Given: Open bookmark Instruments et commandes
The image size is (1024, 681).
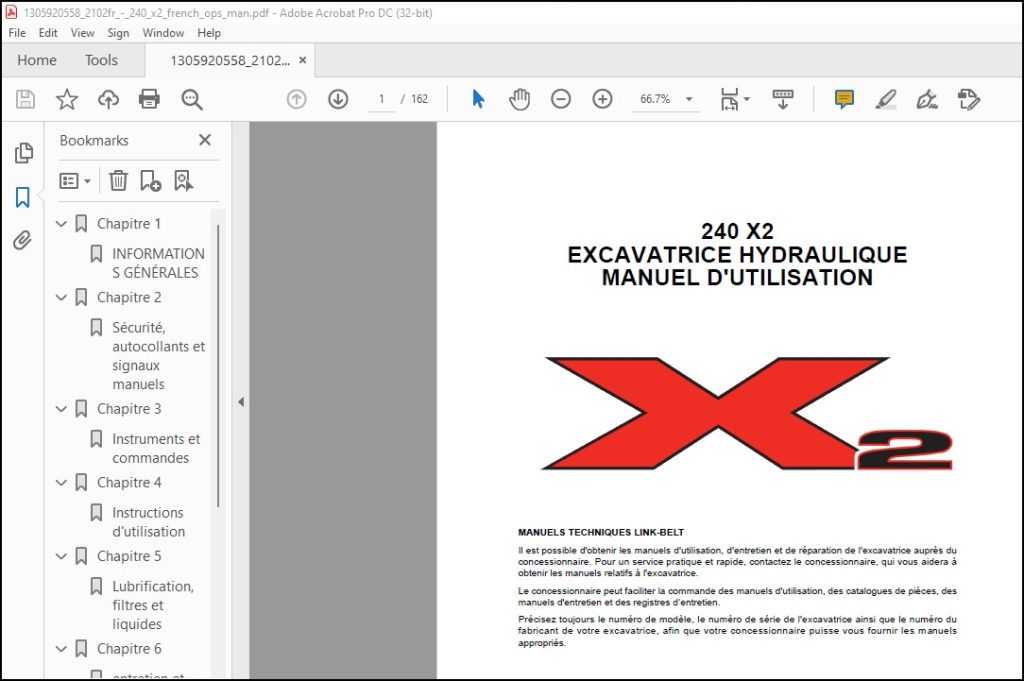Looking at the screenshot, I should [156, 448].
